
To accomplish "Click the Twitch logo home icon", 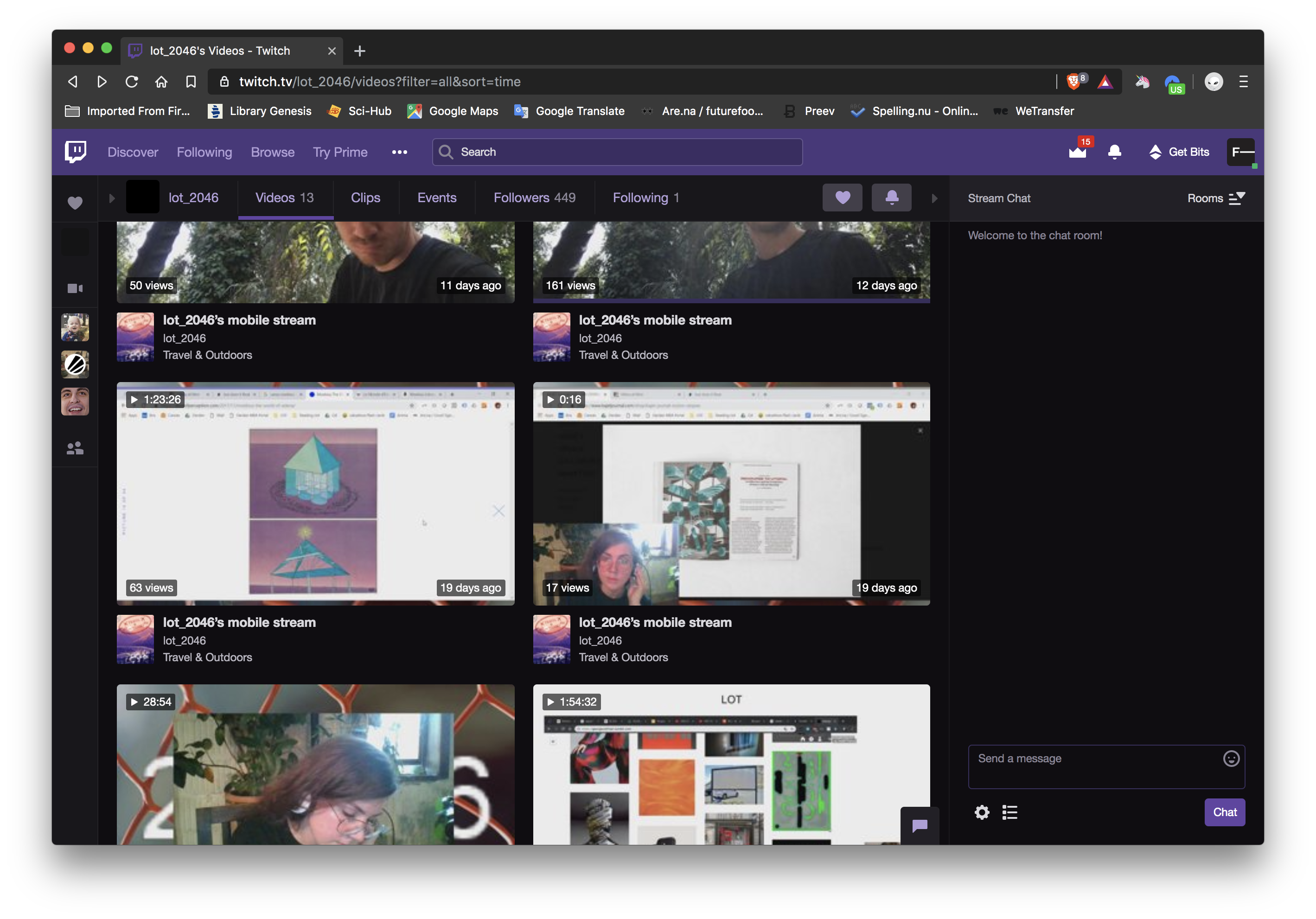I will [x=76, y=152].
